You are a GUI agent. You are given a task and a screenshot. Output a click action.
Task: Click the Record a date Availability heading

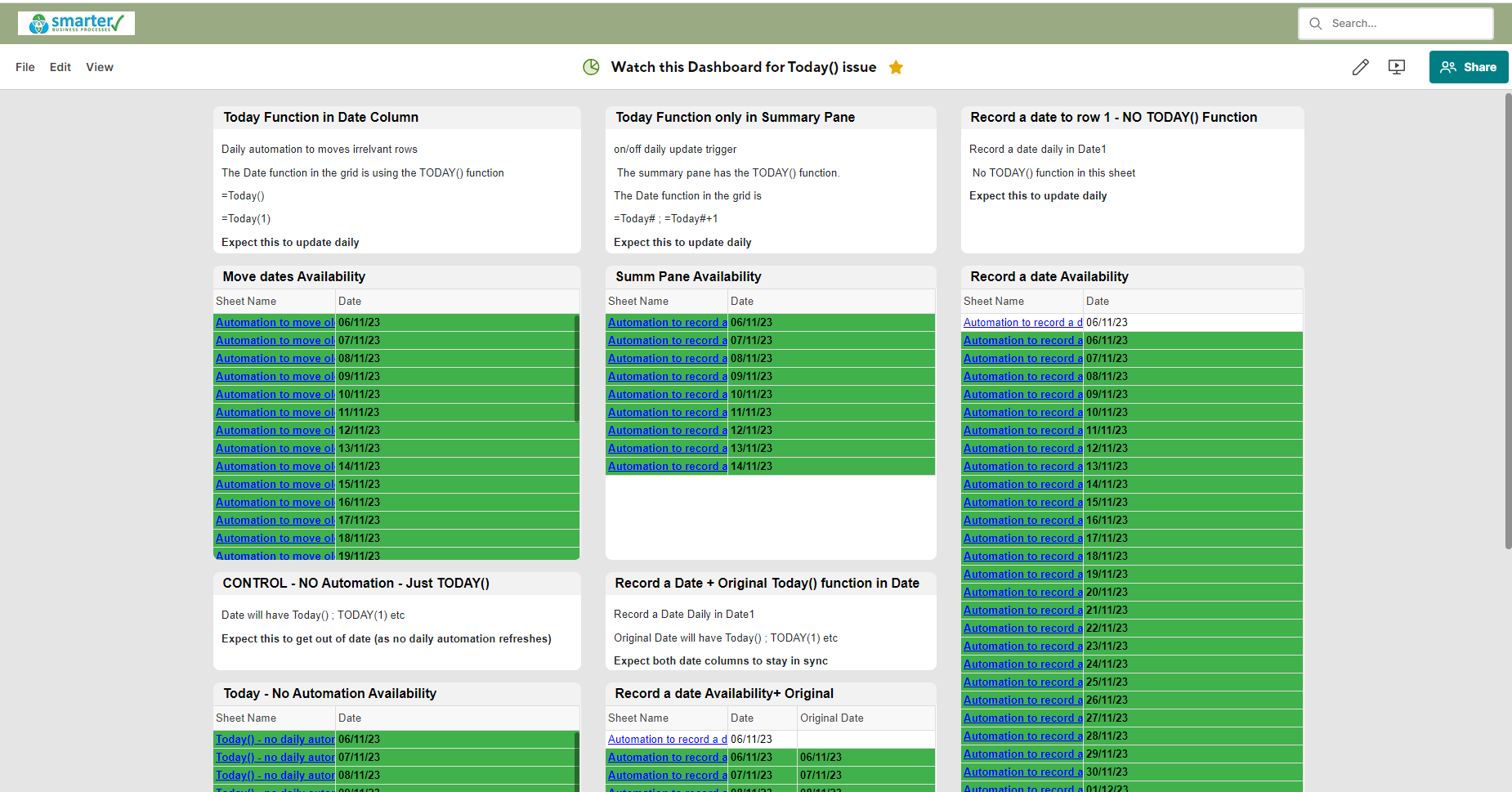click(1049, 277)
